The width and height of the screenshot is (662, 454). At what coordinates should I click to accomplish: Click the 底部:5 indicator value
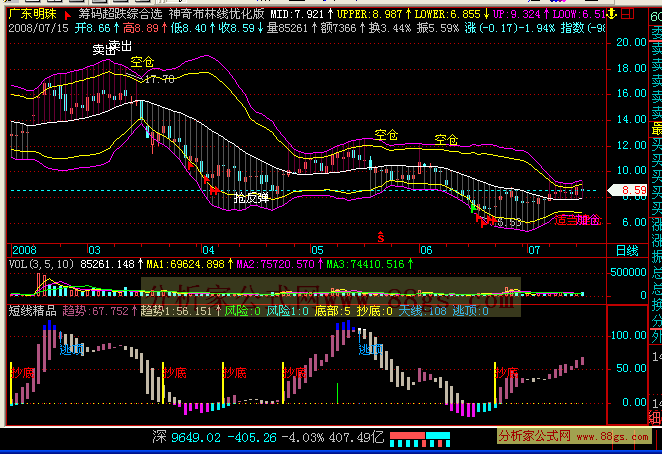332,311
